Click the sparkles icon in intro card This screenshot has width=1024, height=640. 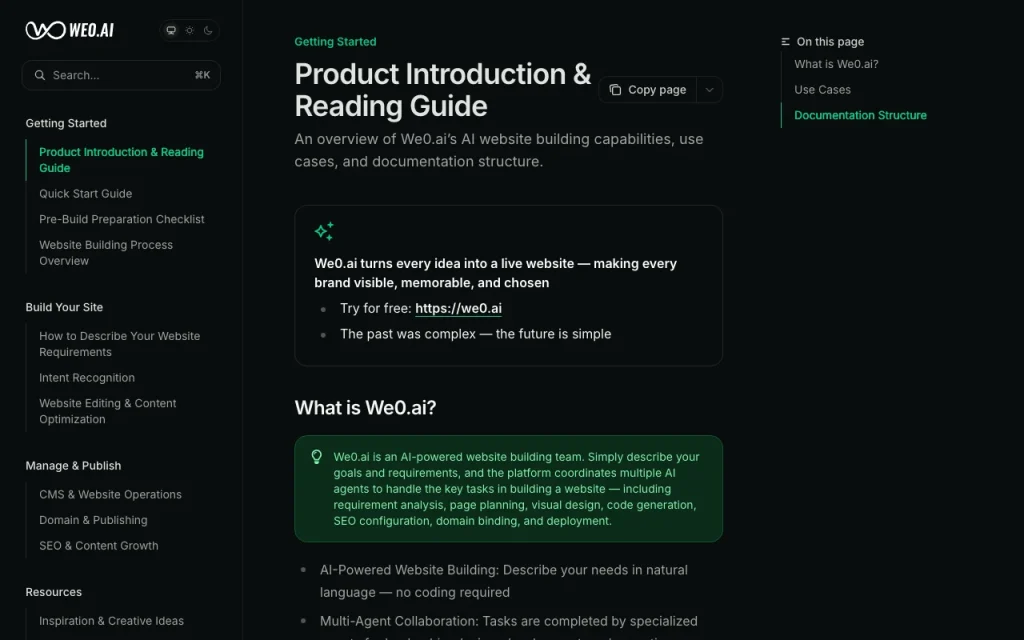pos(324,231)
